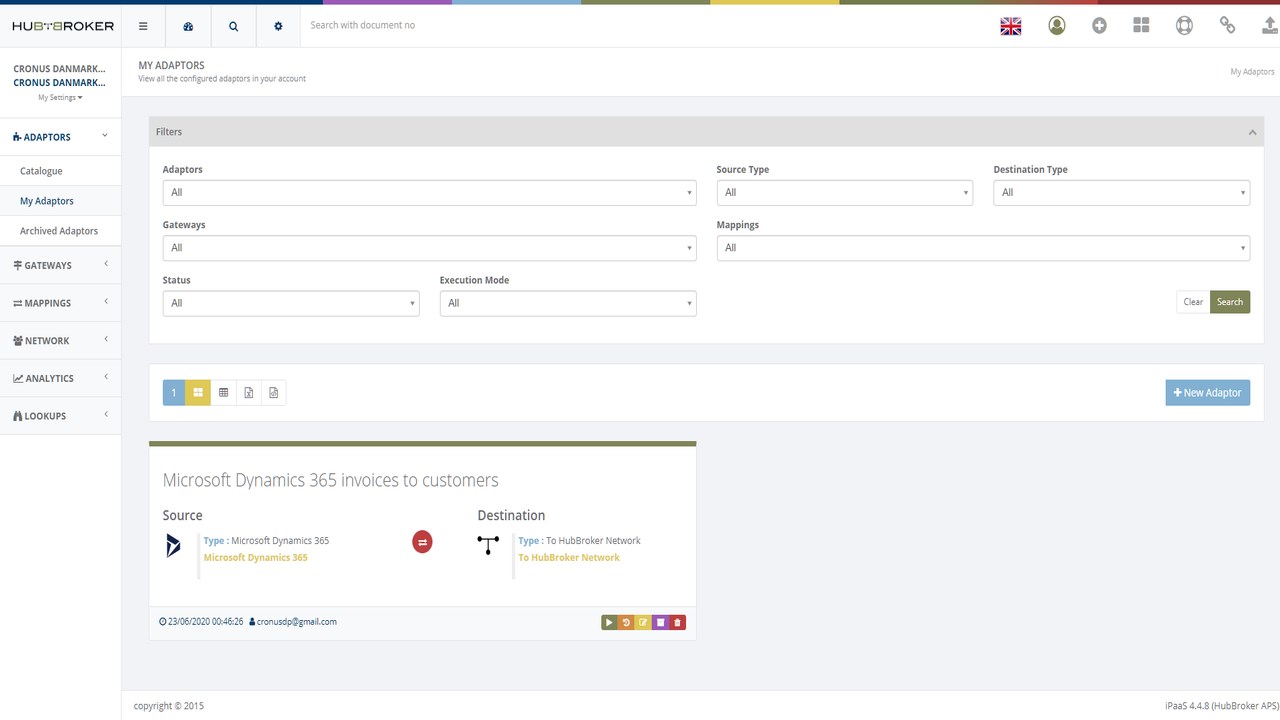This screenshot has height=720, width=1280.
Task: Click the HubBroker Network destination icon
Action: tap(488, 545)
